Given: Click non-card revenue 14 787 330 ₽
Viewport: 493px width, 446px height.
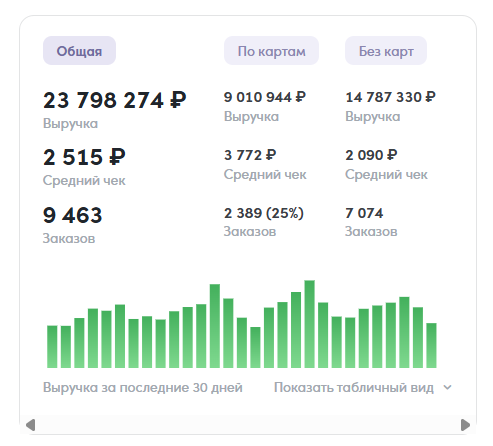Looking at the screenshot, I should click(390, 97).
